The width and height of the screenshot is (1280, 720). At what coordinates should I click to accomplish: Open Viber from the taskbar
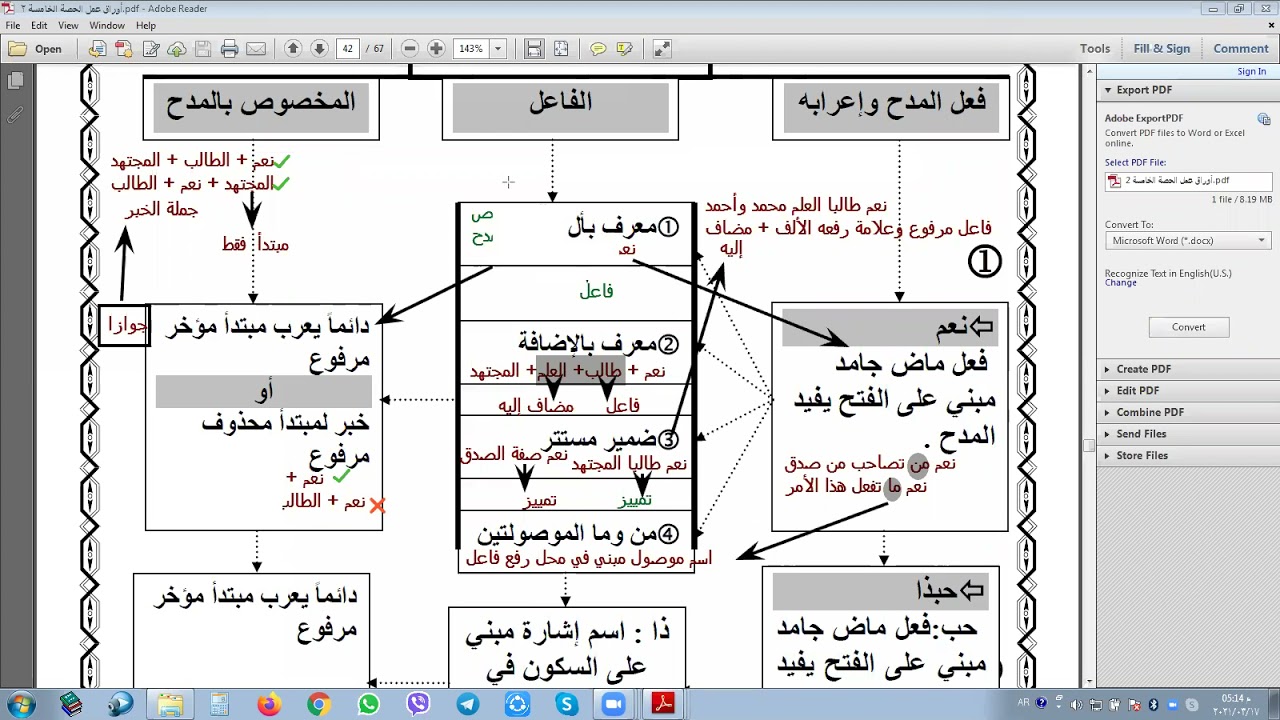point(418,705)
